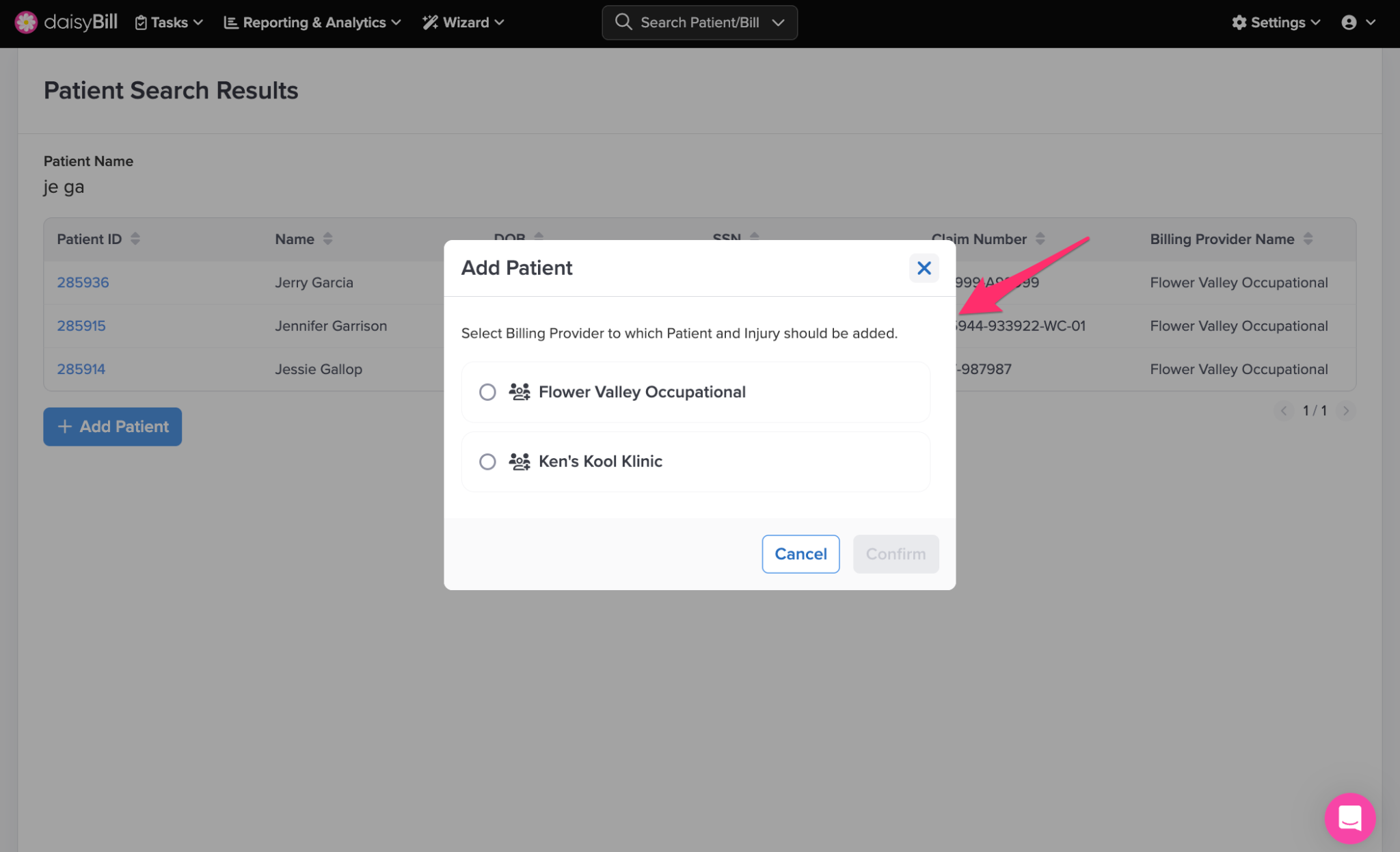The width and height of the screenshot is (1400, 852).
Task: Sort by Billing Provider Name arrows
Action: (x=1308, y=239)
